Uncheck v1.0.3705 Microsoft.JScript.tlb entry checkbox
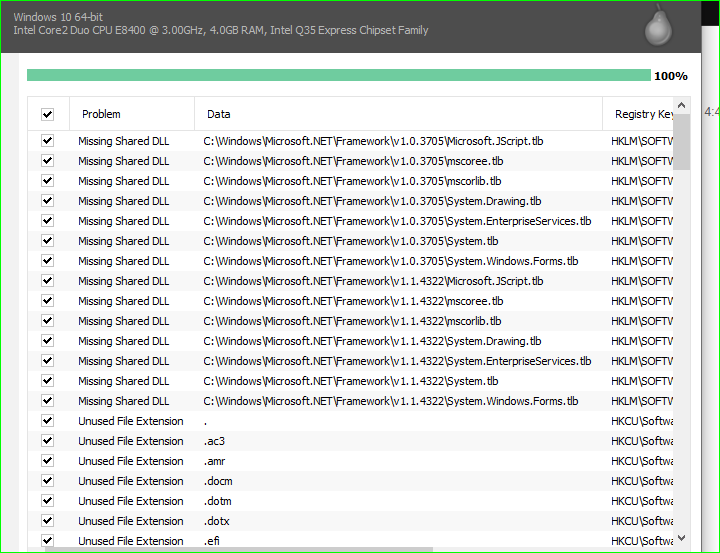The width and height of the screenshot is (720, 553). click(x=47, y=141)
